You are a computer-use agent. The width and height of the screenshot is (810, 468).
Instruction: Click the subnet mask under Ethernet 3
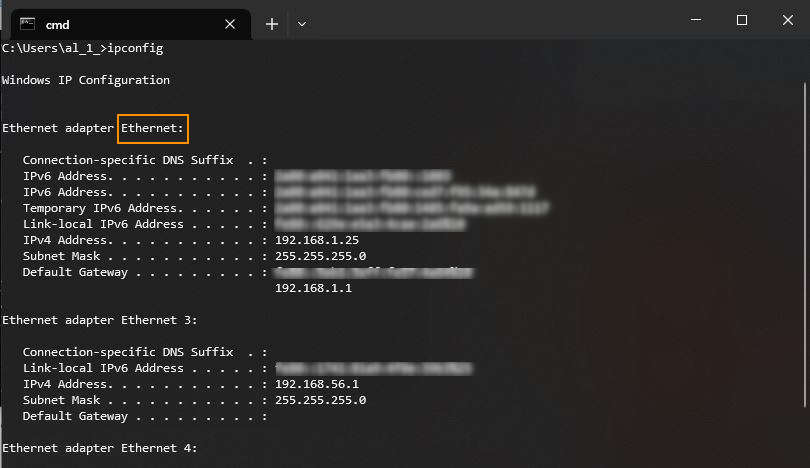[320, 400]
